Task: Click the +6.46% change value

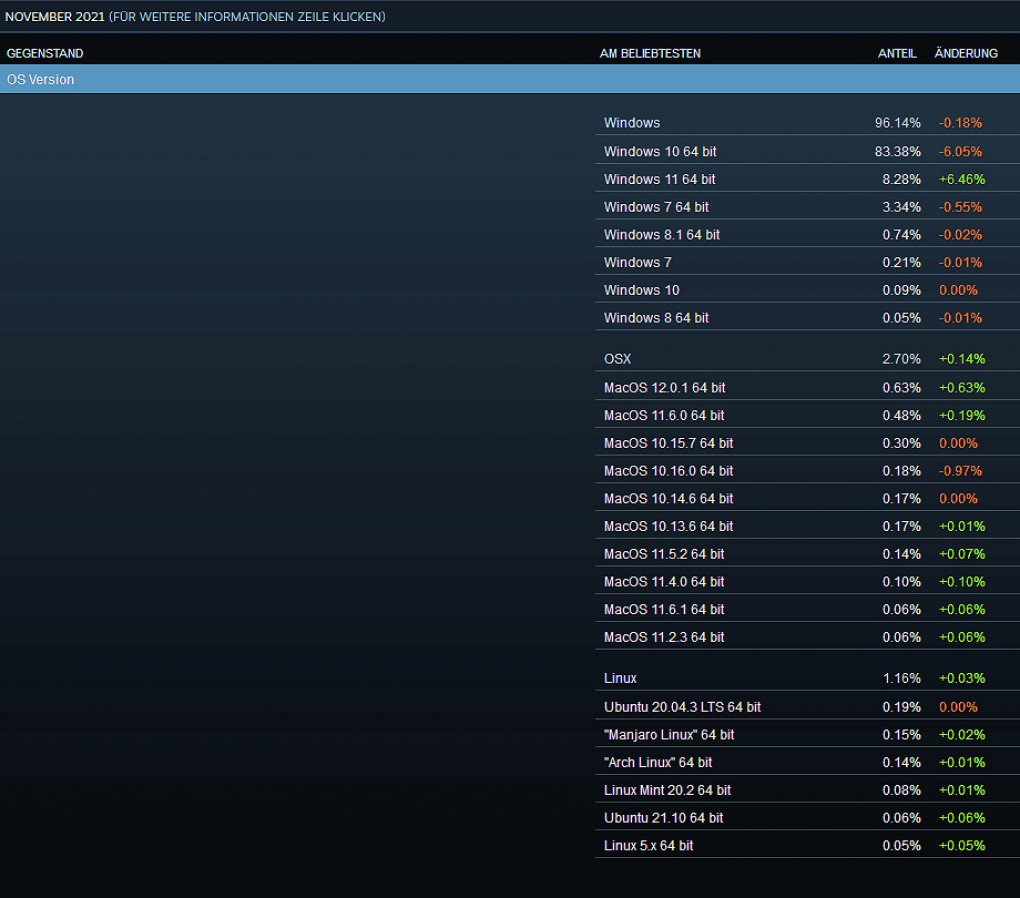Action: [962, 179]
